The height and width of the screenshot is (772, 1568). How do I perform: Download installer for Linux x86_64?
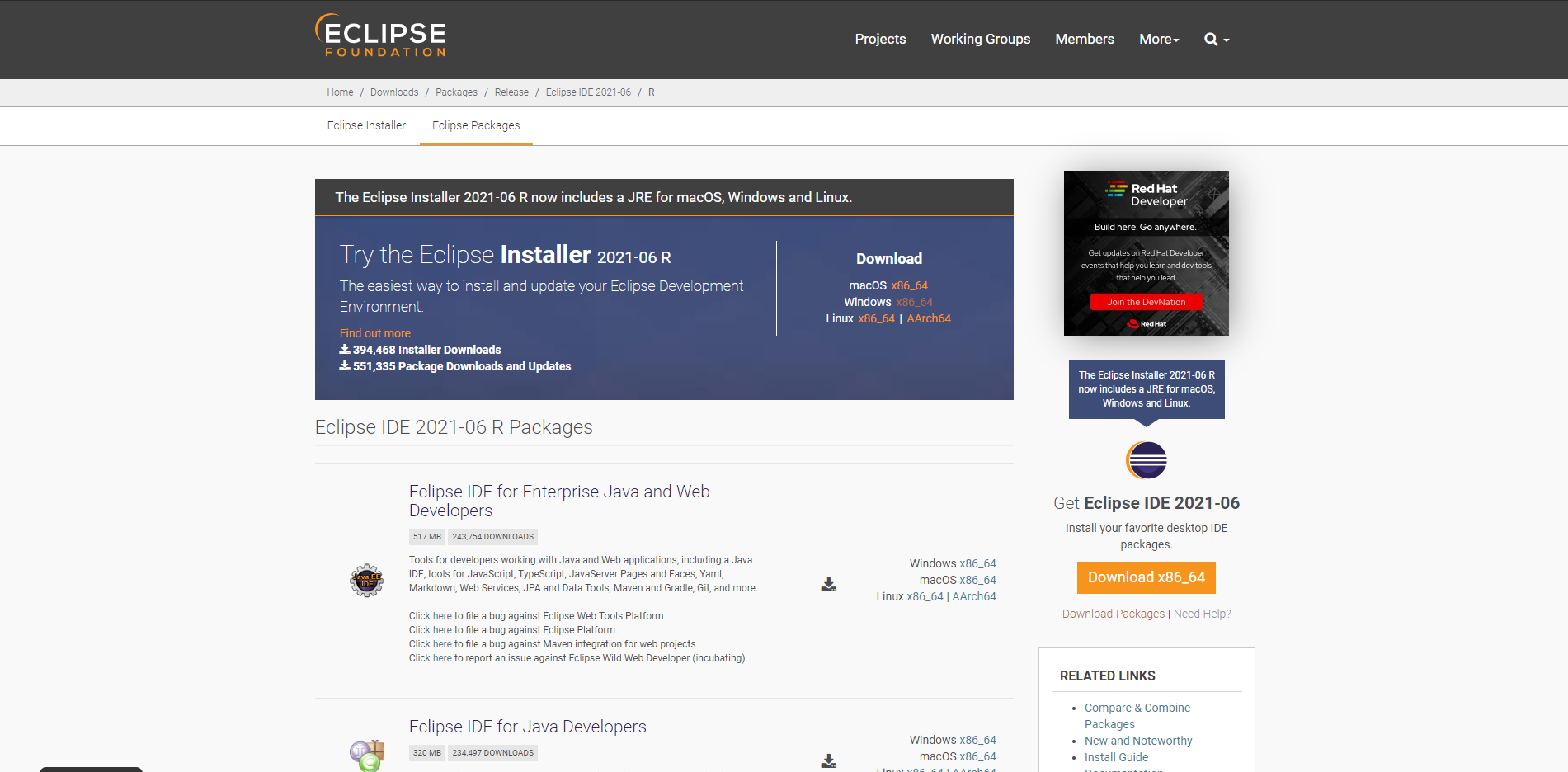coord(876,318)
